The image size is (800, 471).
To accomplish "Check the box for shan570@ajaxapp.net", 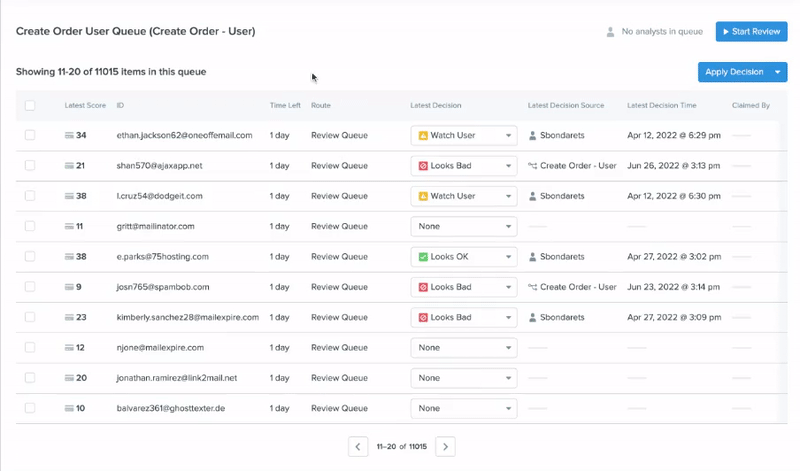I will point(30,165).
